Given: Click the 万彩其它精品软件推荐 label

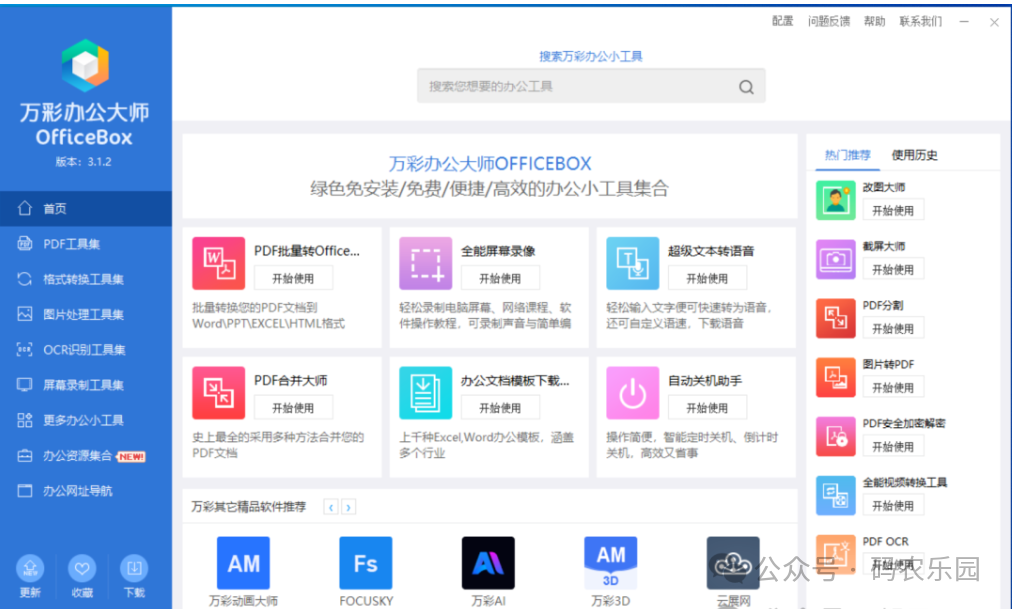Looking at the screenshot, I should click(x=248, y=506).
